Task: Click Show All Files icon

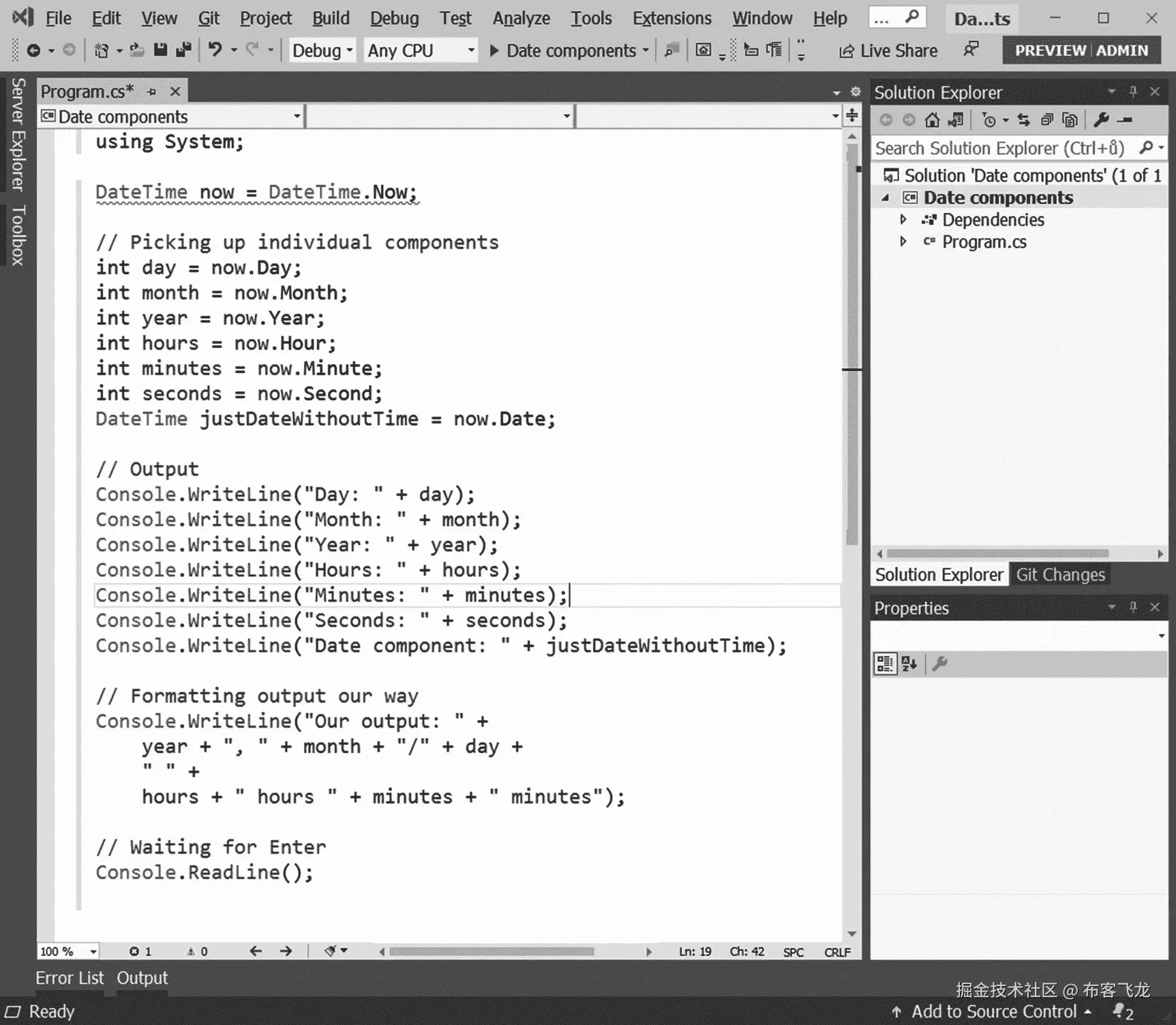Action: [1070, 120]
